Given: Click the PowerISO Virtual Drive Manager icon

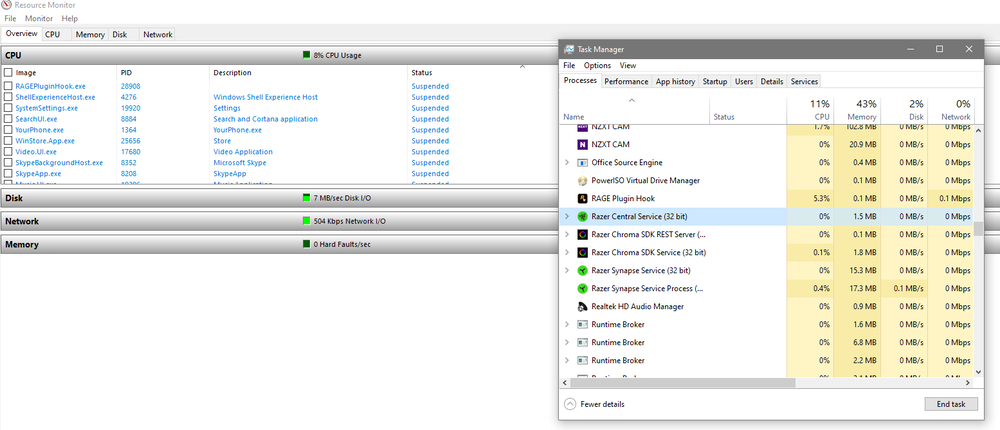Looking at the screenshot, I should (x=582, y=181).
